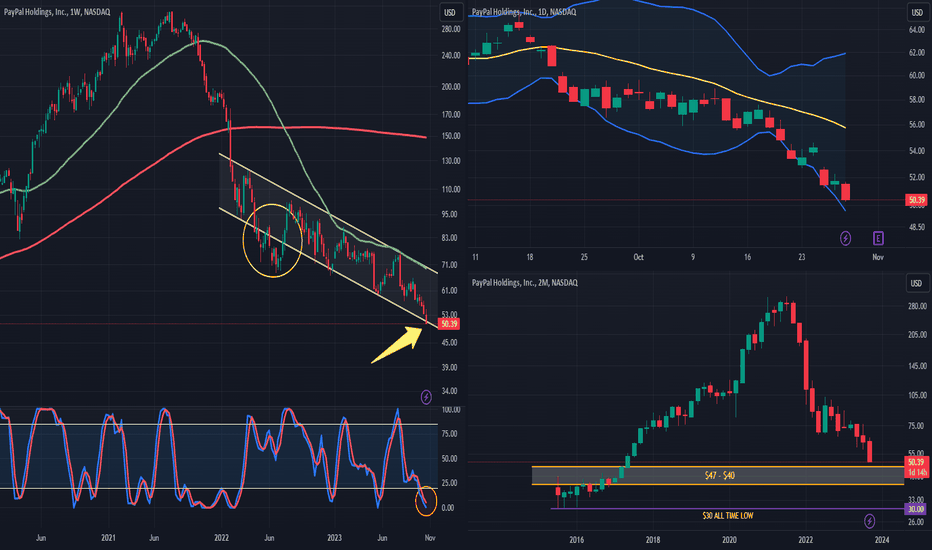Open the USD currency selector on 2M chart
932x550 pixels.
pyautogui.click(x=917, y=283)
